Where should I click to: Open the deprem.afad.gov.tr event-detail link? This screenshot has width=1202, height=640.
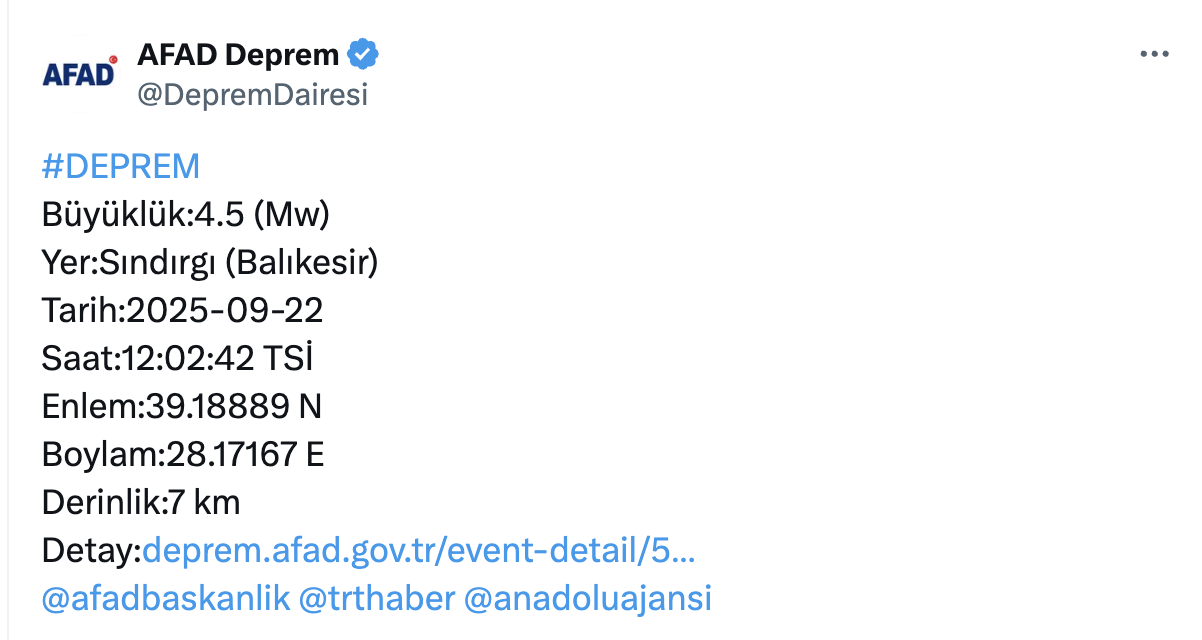tap(419, 550)
